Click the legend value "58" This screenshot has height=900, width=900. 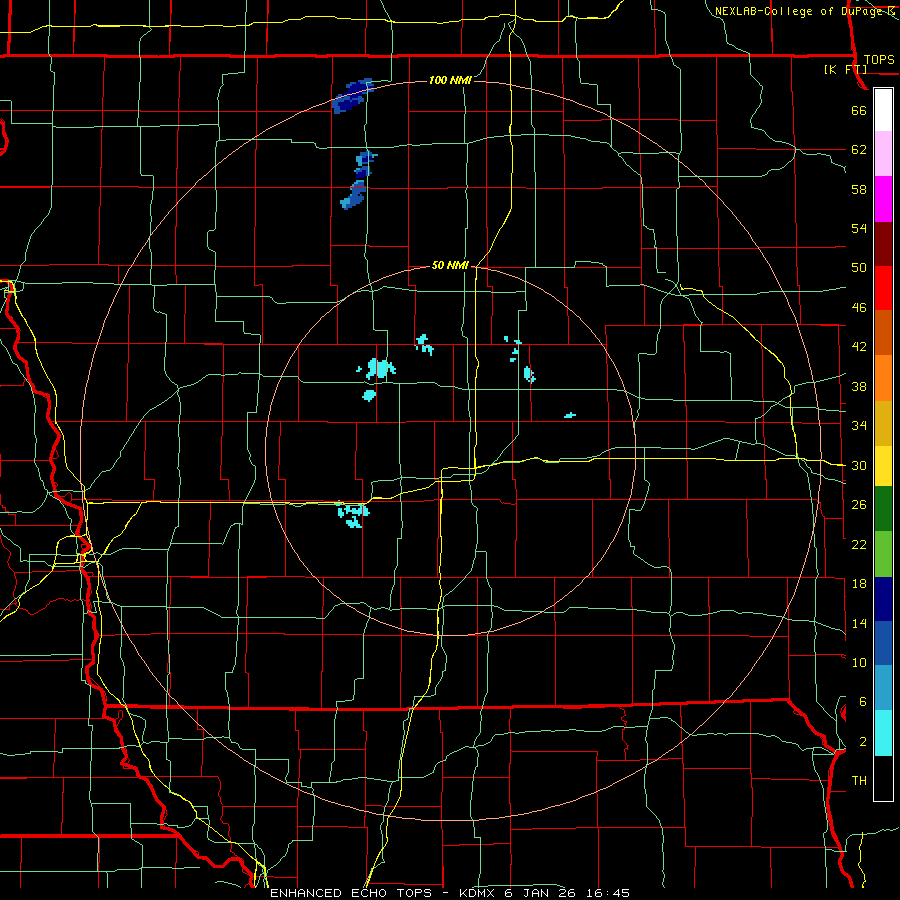pyautogui.click(x=859, y=189)
